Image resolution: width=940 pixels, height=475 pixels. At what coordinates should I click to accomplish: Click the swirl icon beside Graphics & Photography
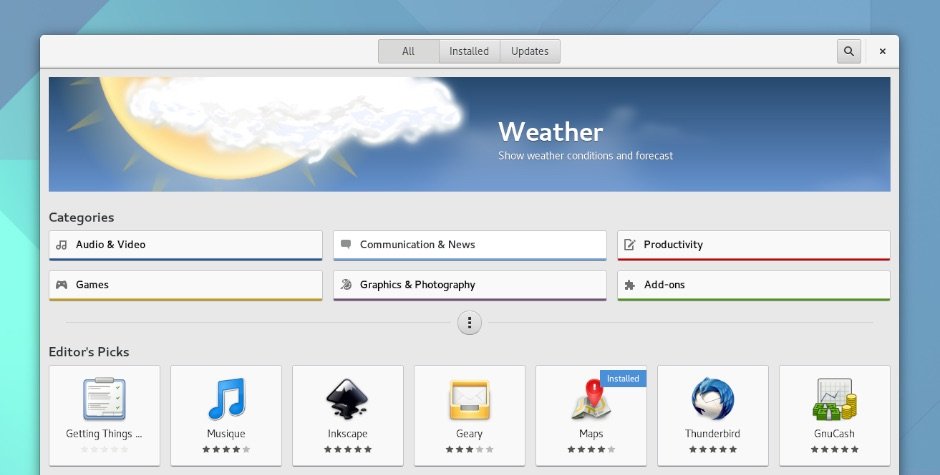pyautogui.click(x=346, y=284)
